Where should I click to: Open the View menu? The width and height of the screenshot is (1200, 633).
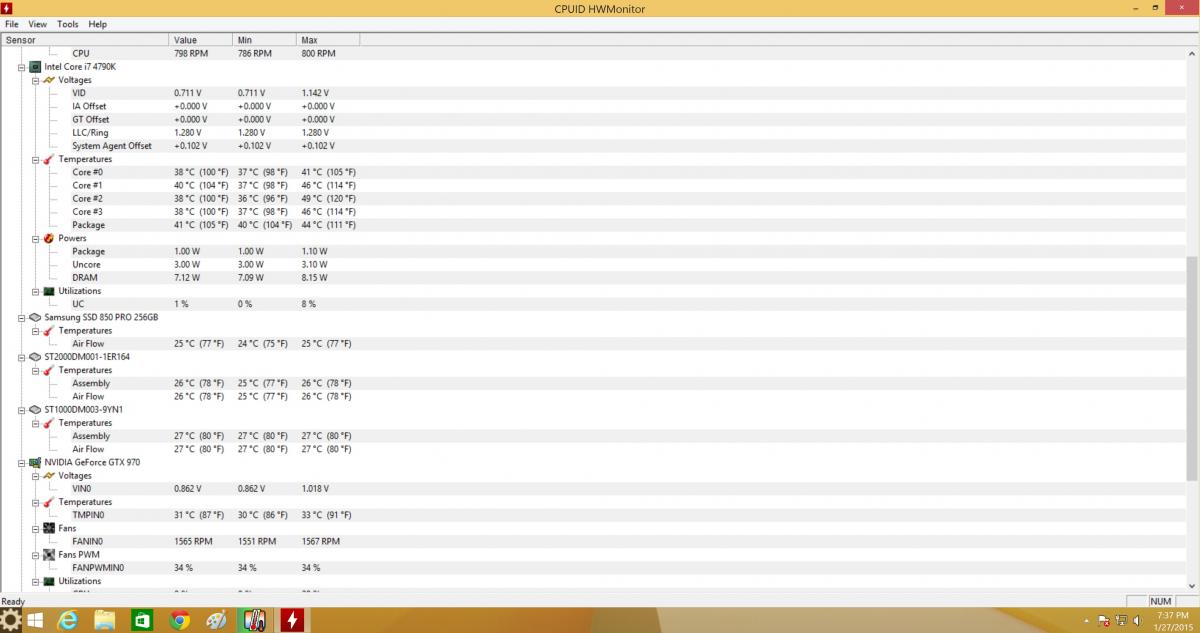(x=38, y=24)
